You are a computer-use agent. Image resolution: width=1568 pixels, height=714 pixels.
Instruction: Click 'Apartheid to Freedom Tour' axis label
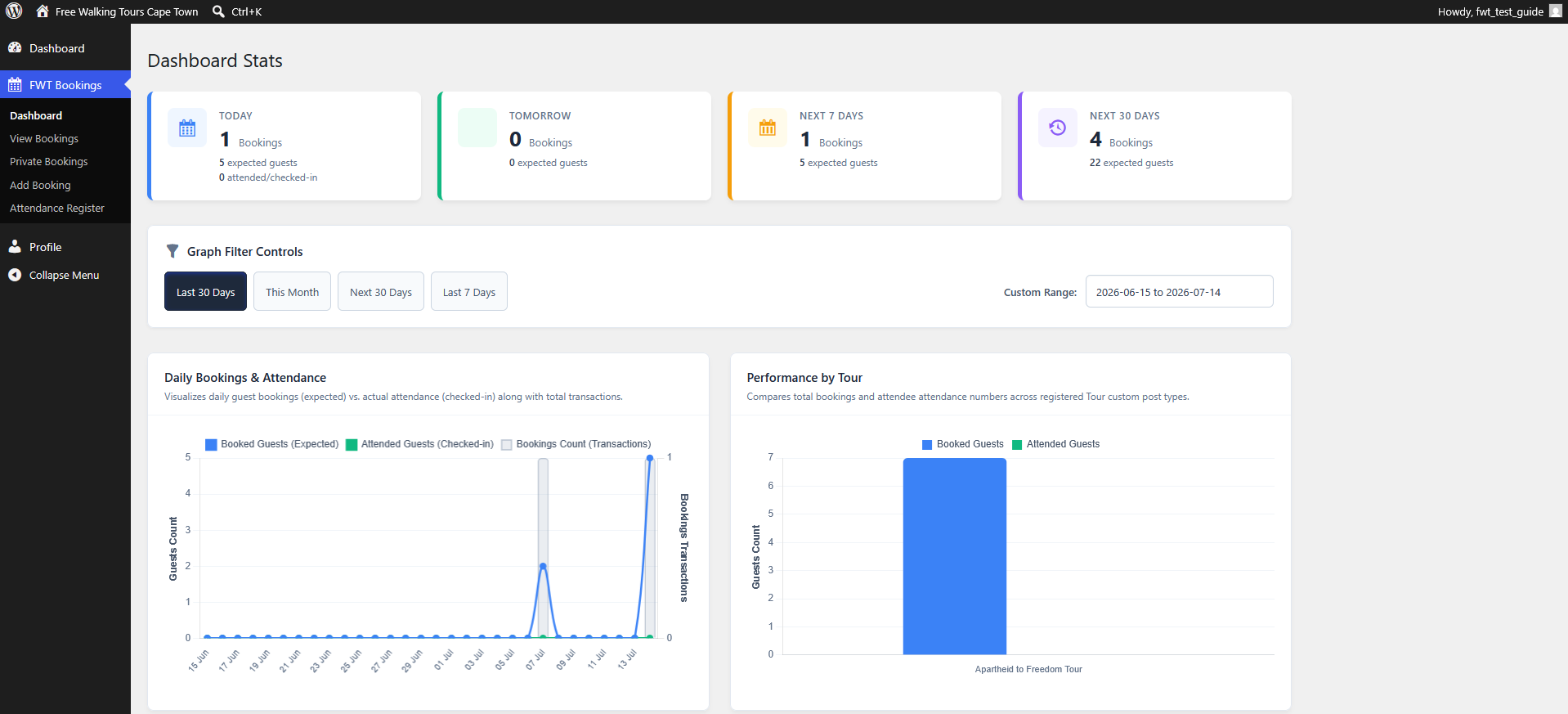1028,669
